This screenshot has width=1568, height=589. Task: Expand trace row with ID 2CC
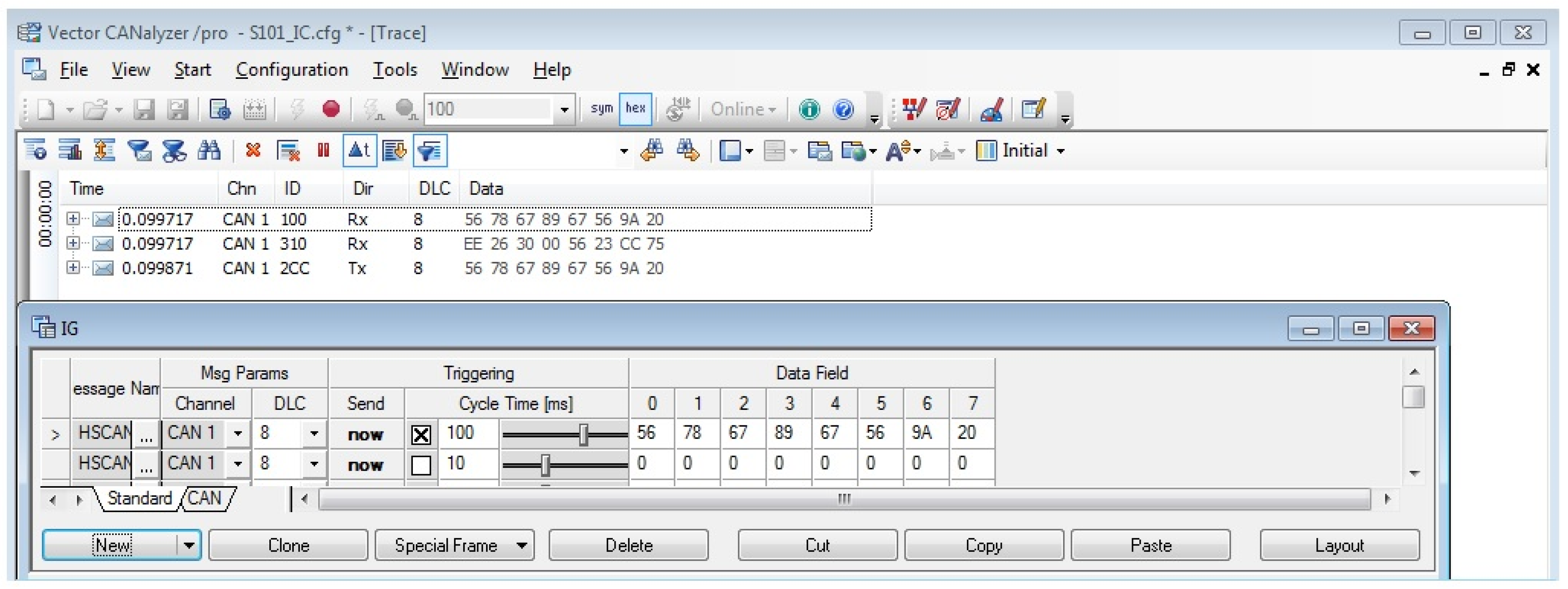click(73, 267)
